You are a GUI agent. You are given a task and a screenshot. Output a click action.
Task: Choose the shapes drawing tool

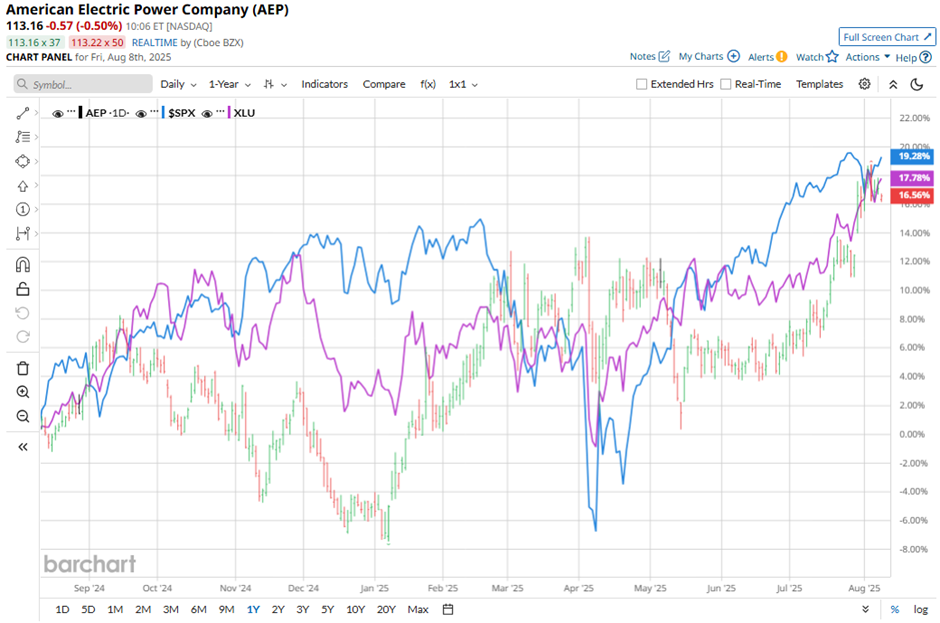click(23, 161)
